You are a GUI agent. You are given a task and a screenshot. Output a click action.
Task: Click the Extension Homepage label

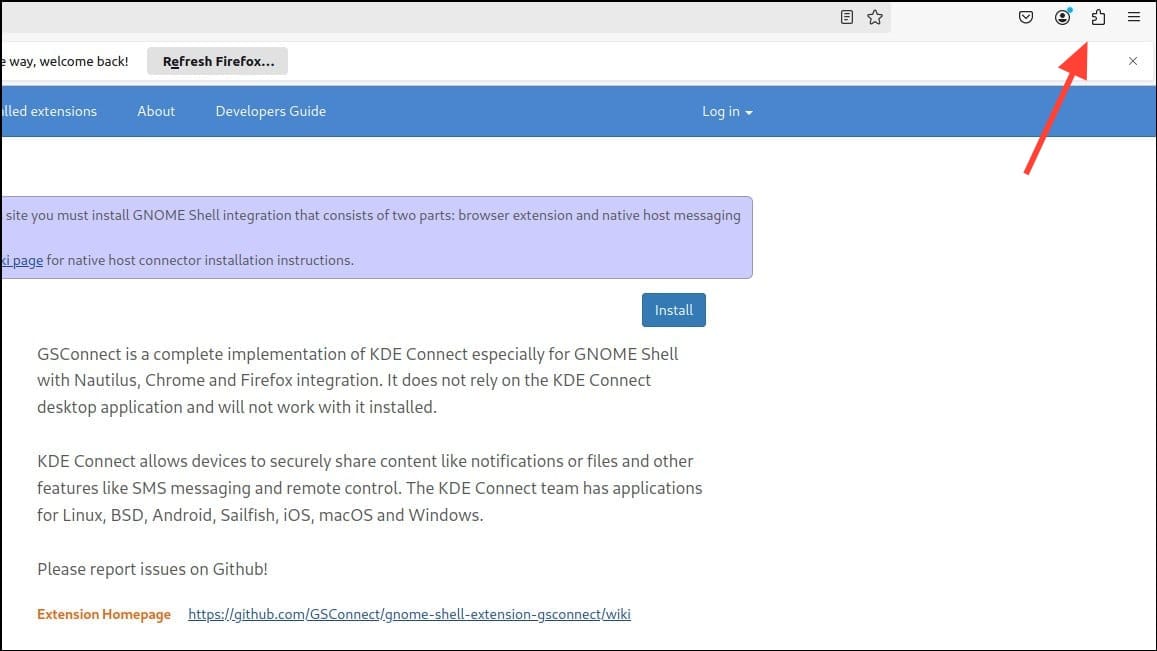104,614
